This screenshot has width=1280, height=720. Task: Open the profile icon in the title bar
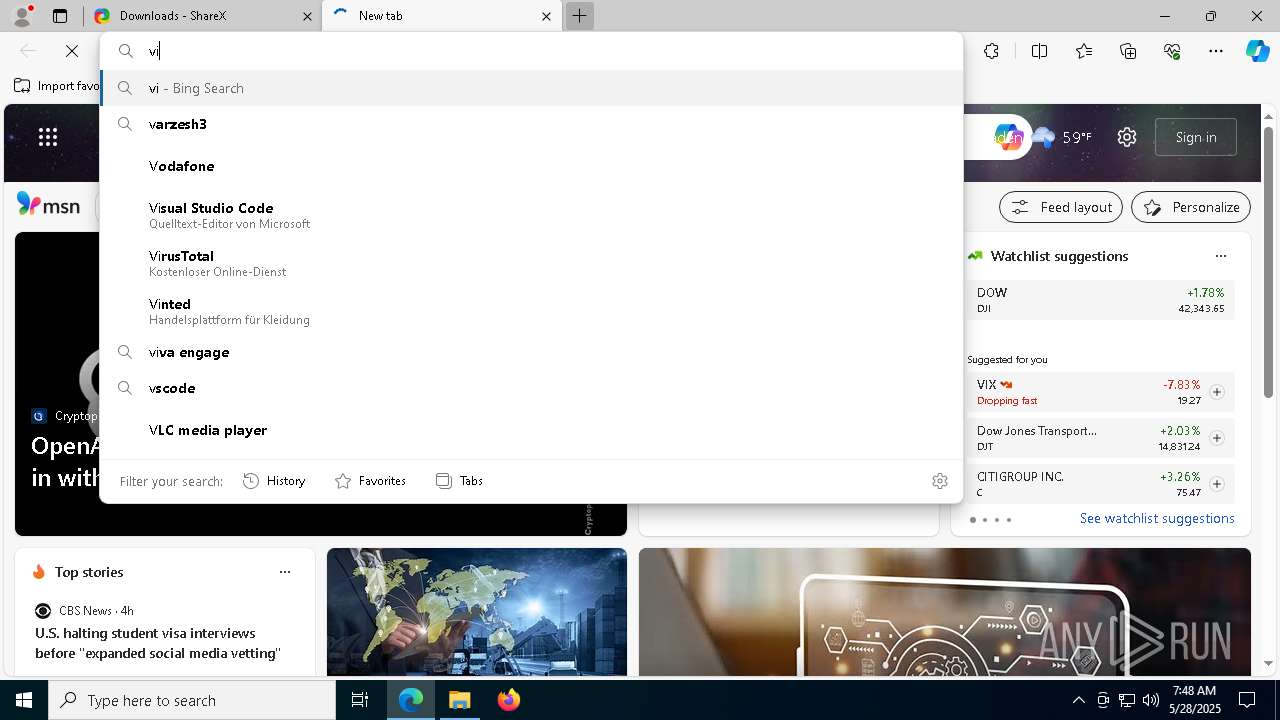point(22,16)
